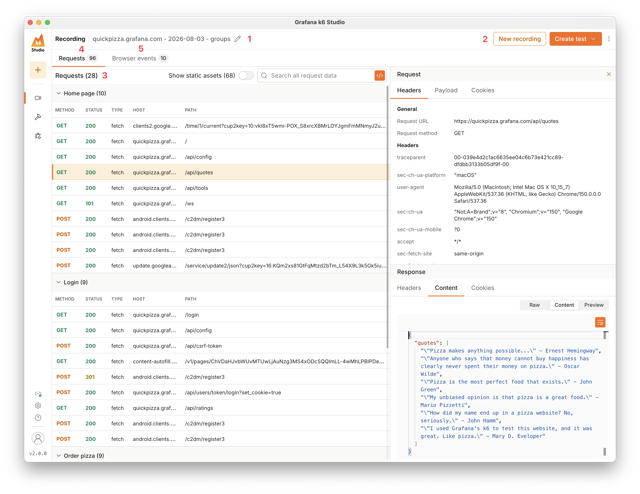This screenshot has height=494, width=640.
Task: Click the magnifier icon in search field
Action: point(264,76)
